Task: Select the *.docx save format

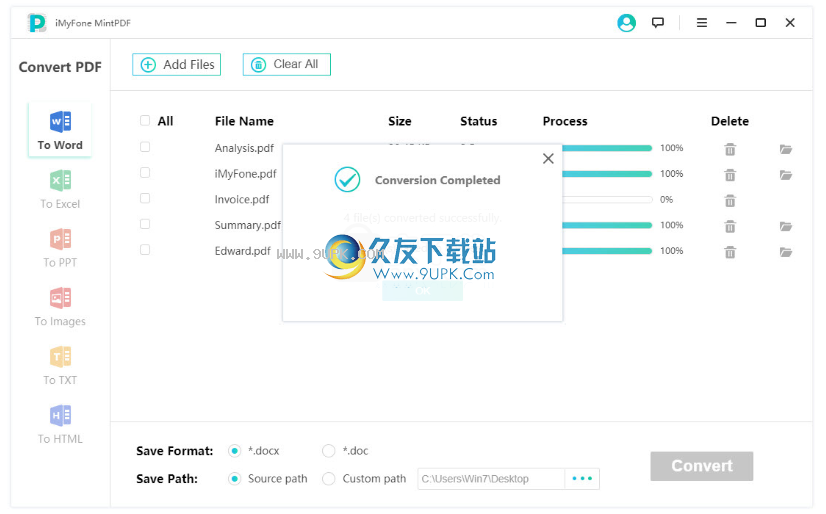Action: [234, 451]
